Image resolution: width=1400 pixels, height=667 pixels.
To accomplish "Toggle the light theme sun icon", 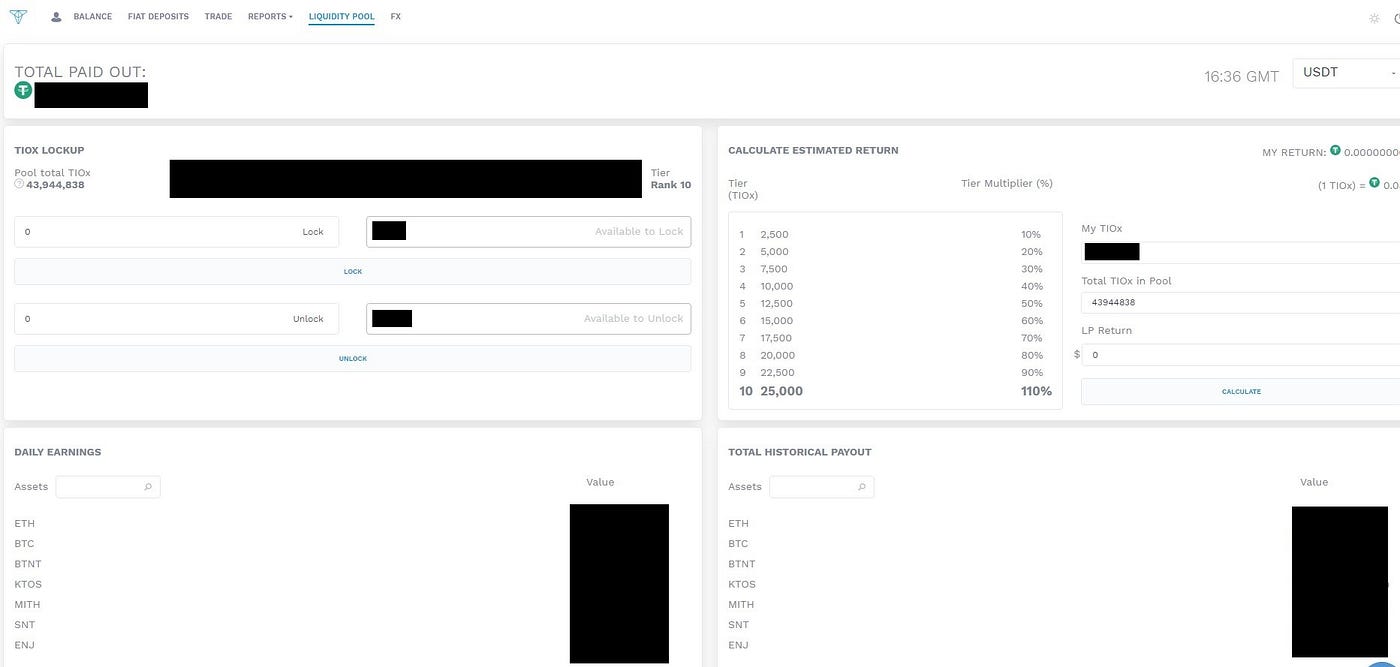I will pos(1374,18).
